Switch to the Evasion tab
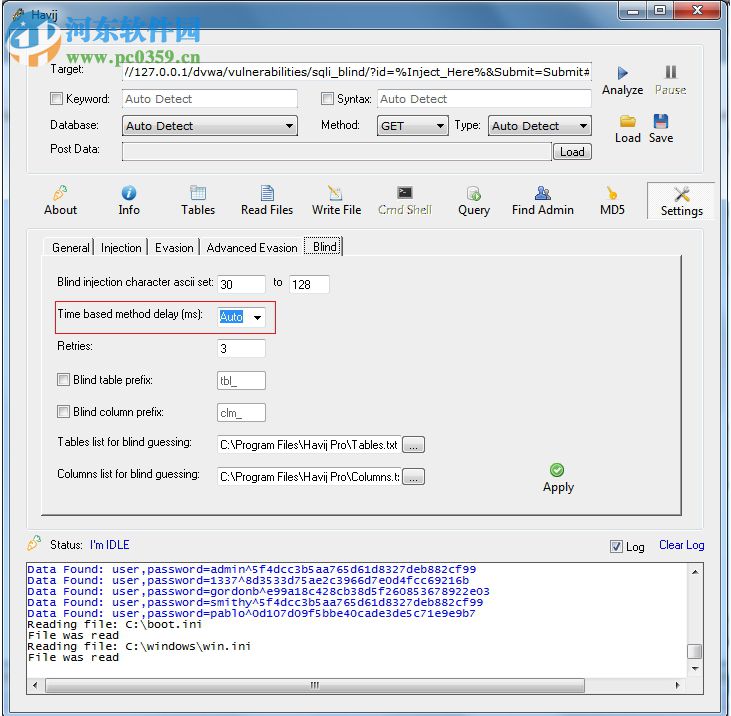731x716 pixels. click(174, 248)
